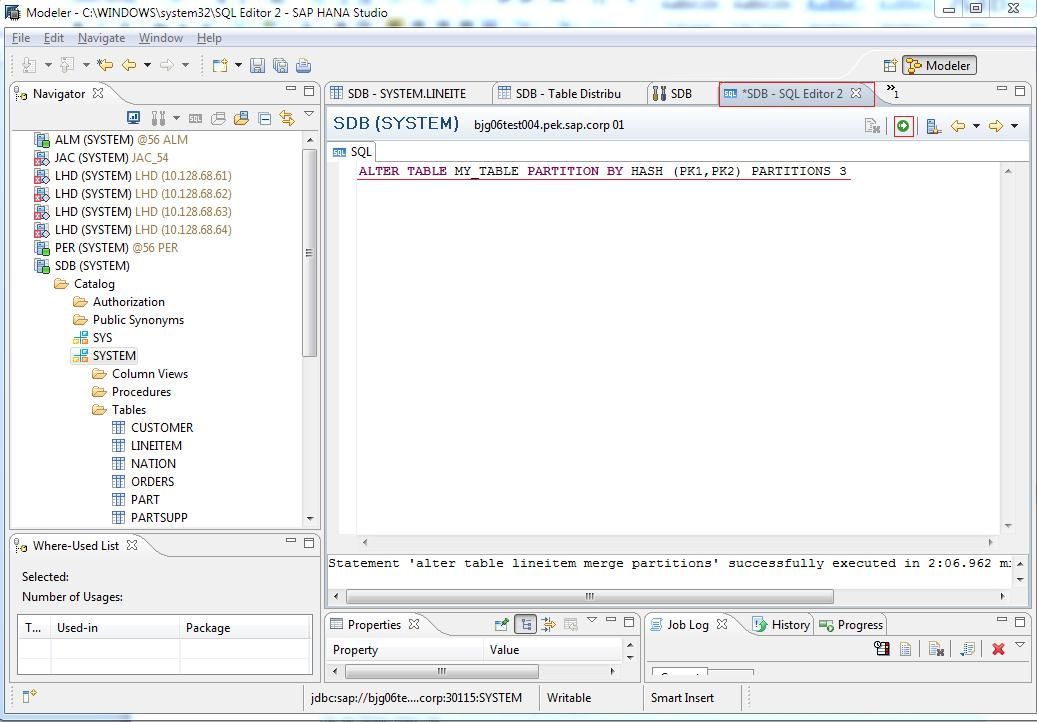The width and height of the screenshot is (1037, 722).
Task: Click the clock icon in Job Log toolbar
Action: [x=882, y=649]
